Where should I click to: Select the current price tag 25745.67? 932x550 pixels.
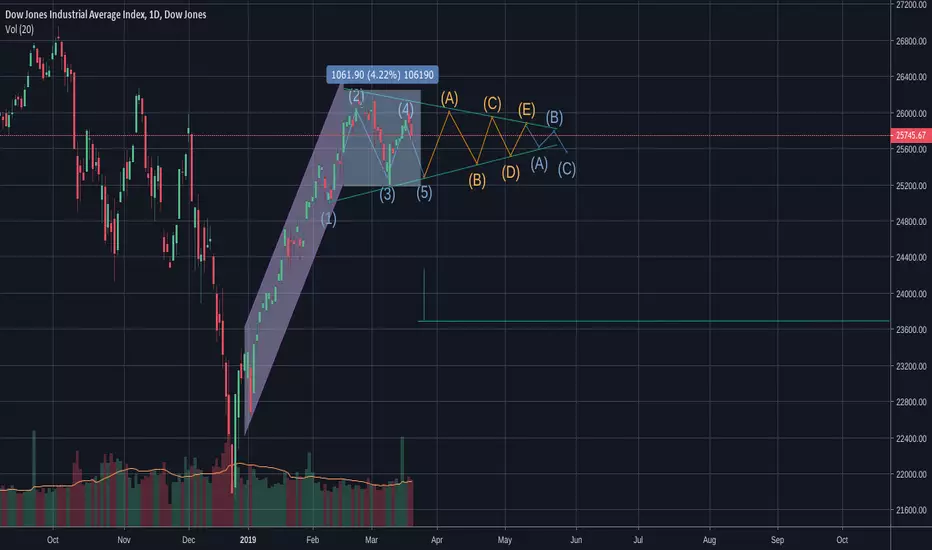pos(911,136)
